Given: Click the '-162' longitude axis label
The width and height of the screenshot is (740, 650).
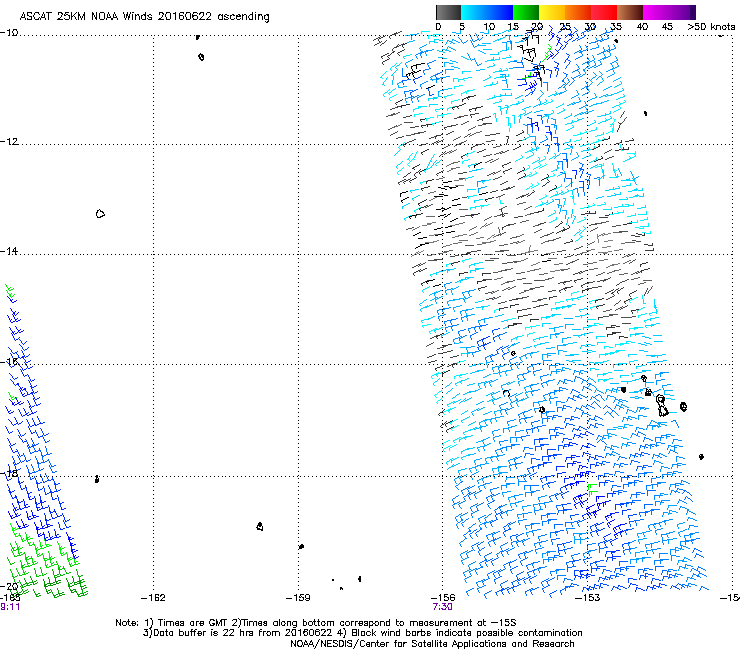Looking at the screenshot, I should click(153, 598).
